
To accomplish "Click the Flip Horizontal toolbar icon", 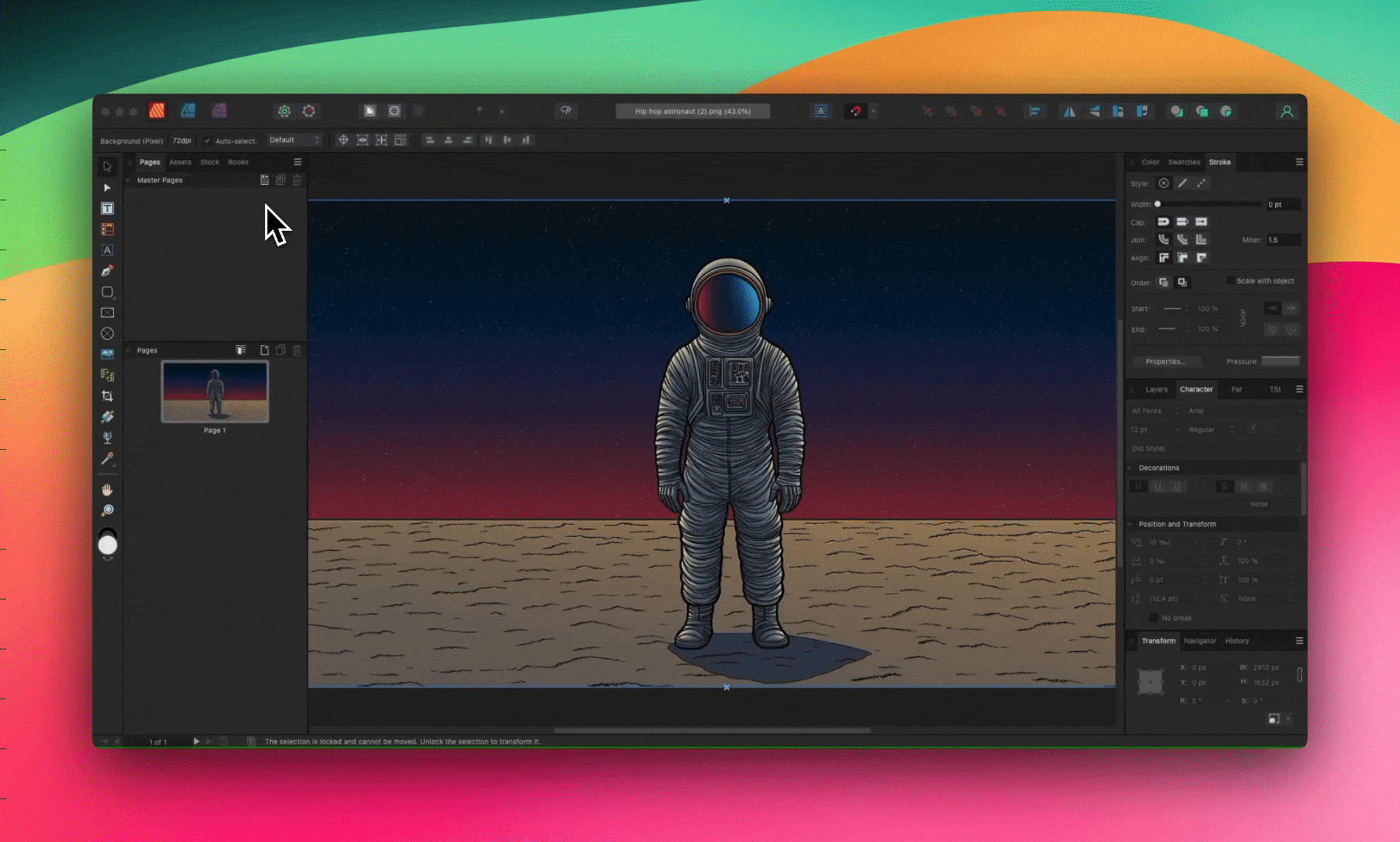I will pyautogui.click(x=1069, y=111).
